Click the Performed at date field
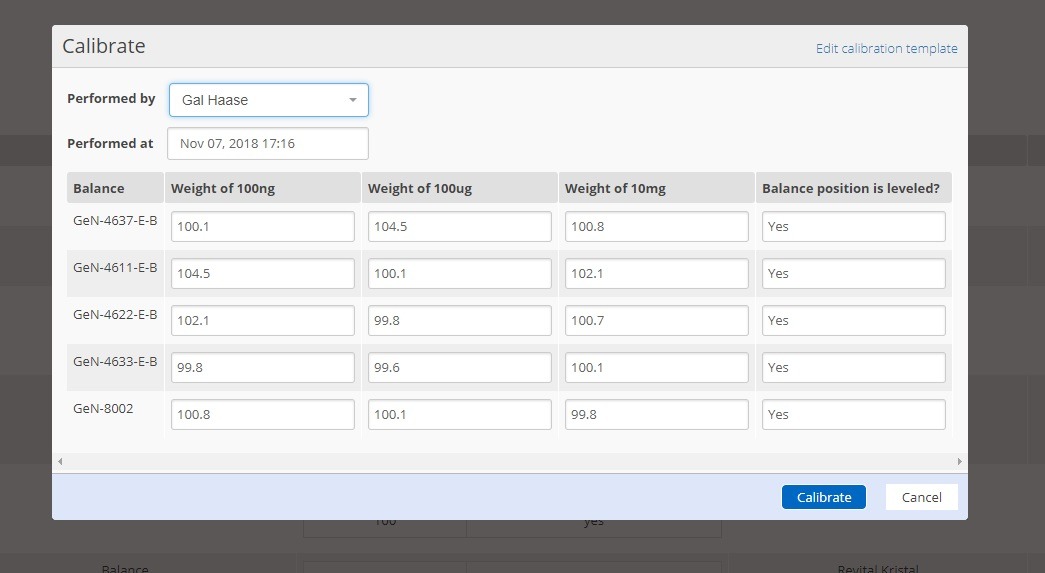 pyautogui.click(x=267, y=143)
